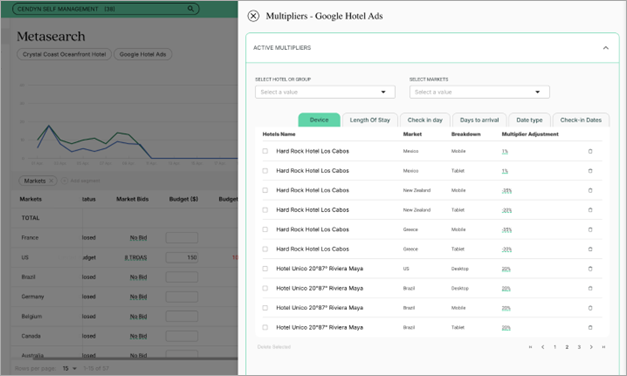Check Hotel Unico Brazil Mobile row checkbox

click(x=265, y=308)
